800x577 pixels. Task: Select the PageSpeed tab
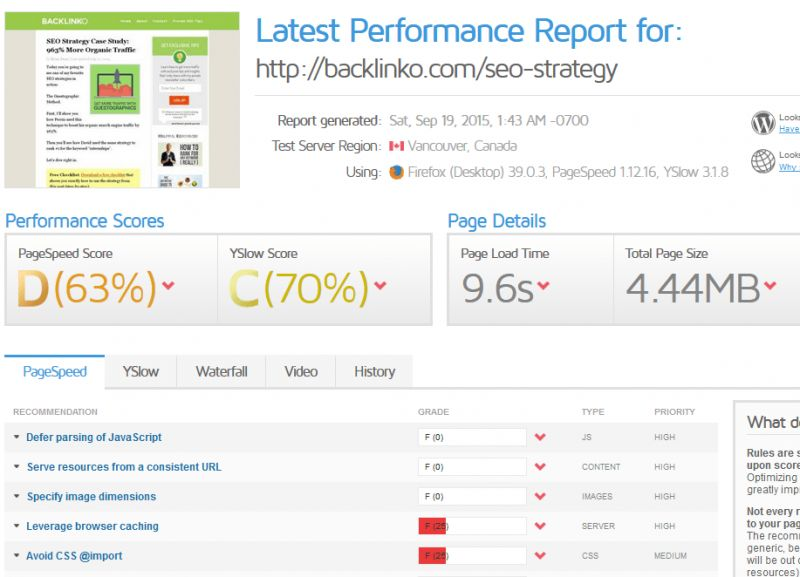pyautogui.click(x=55, y=372)
